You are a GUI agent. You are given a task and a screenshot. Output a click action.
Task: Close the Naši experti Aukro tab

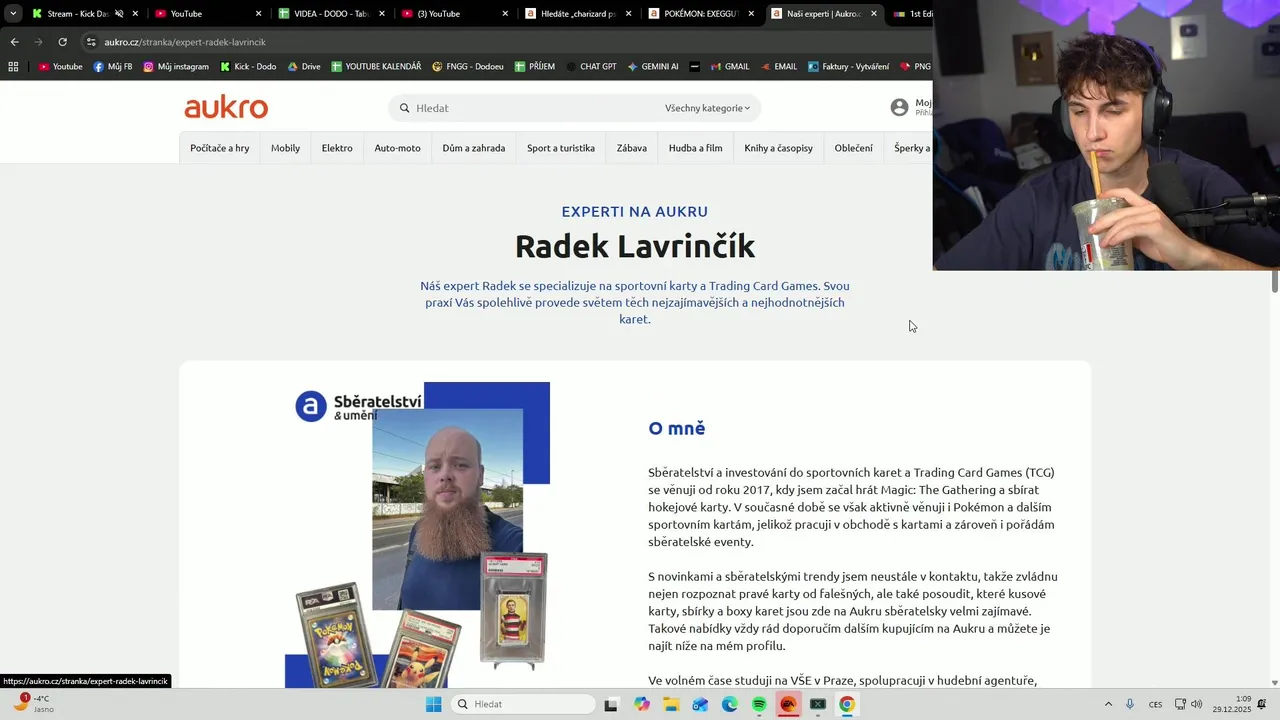[874, 14]
